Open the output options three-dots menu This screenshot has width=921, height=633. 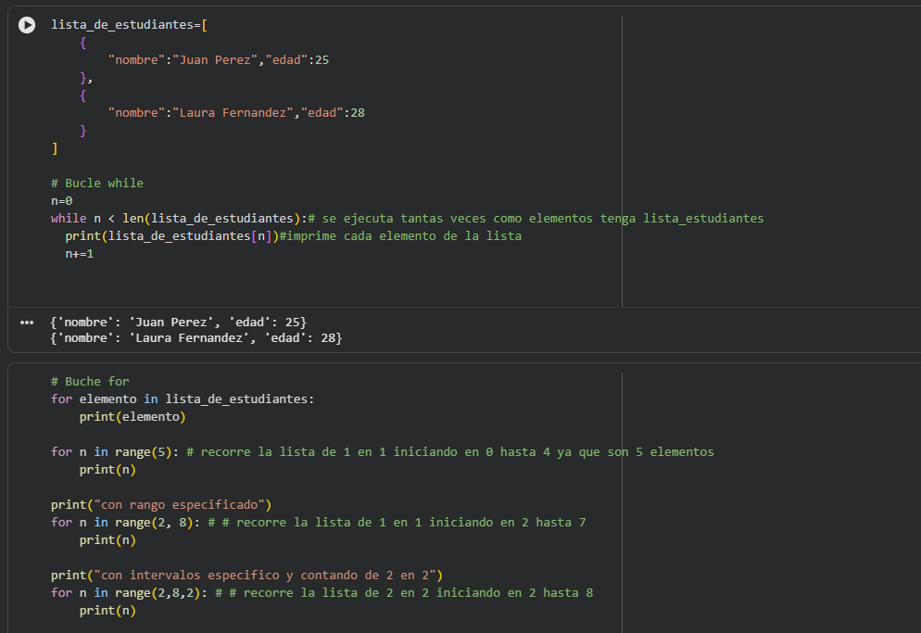point(26,322)
